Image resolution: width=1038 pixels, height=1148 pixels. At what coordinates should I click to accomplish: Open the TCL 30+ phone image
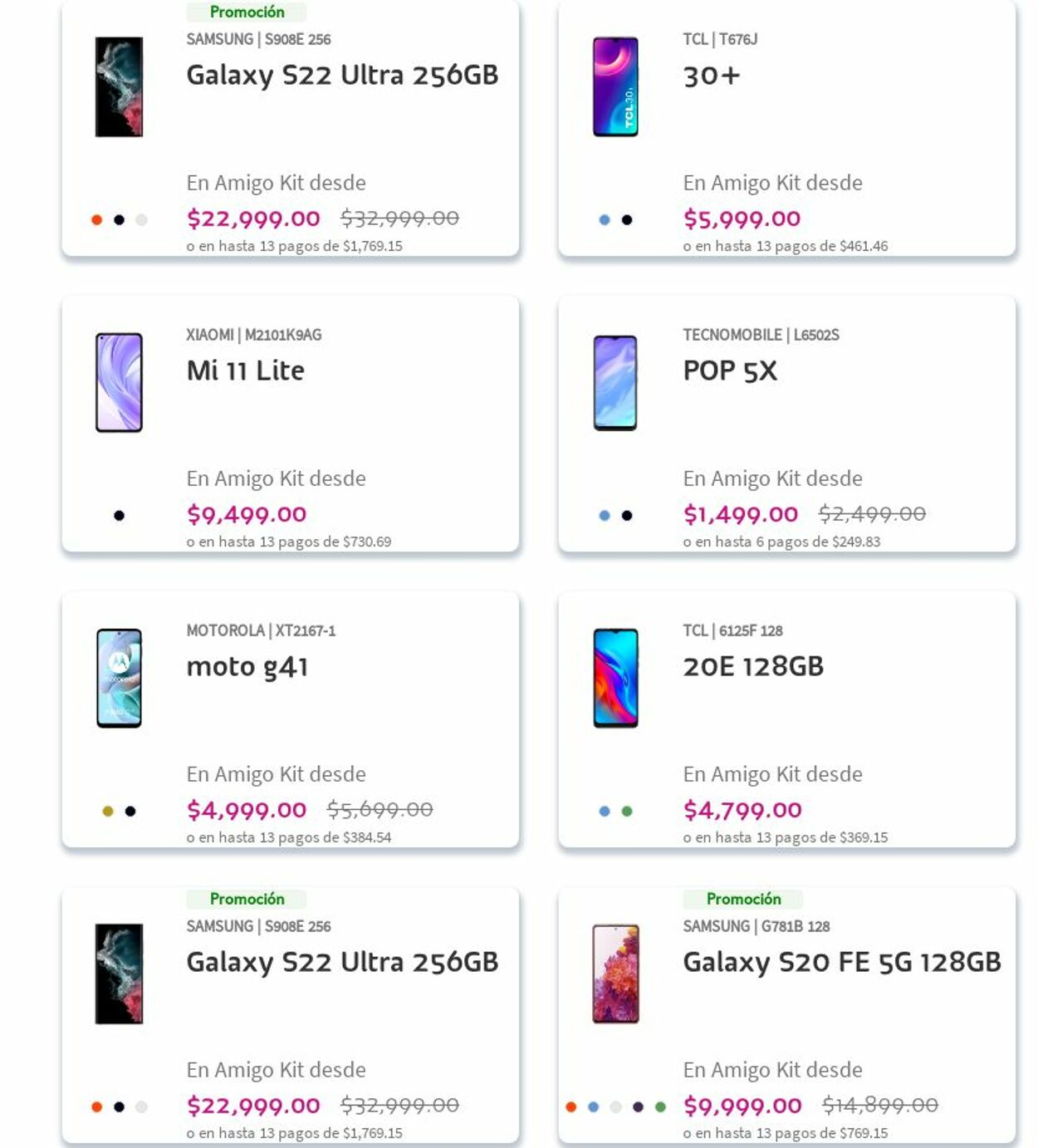click(615, 86)
